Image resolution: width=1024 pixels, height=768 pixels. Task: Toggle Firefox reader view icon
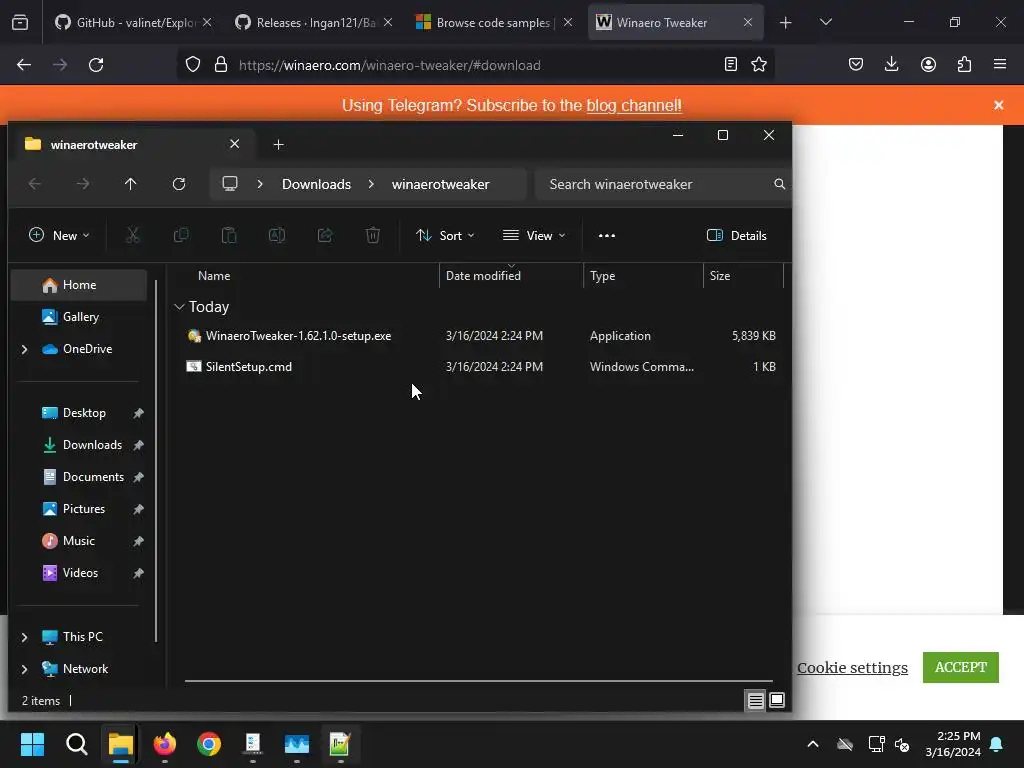tap(731, 65)
